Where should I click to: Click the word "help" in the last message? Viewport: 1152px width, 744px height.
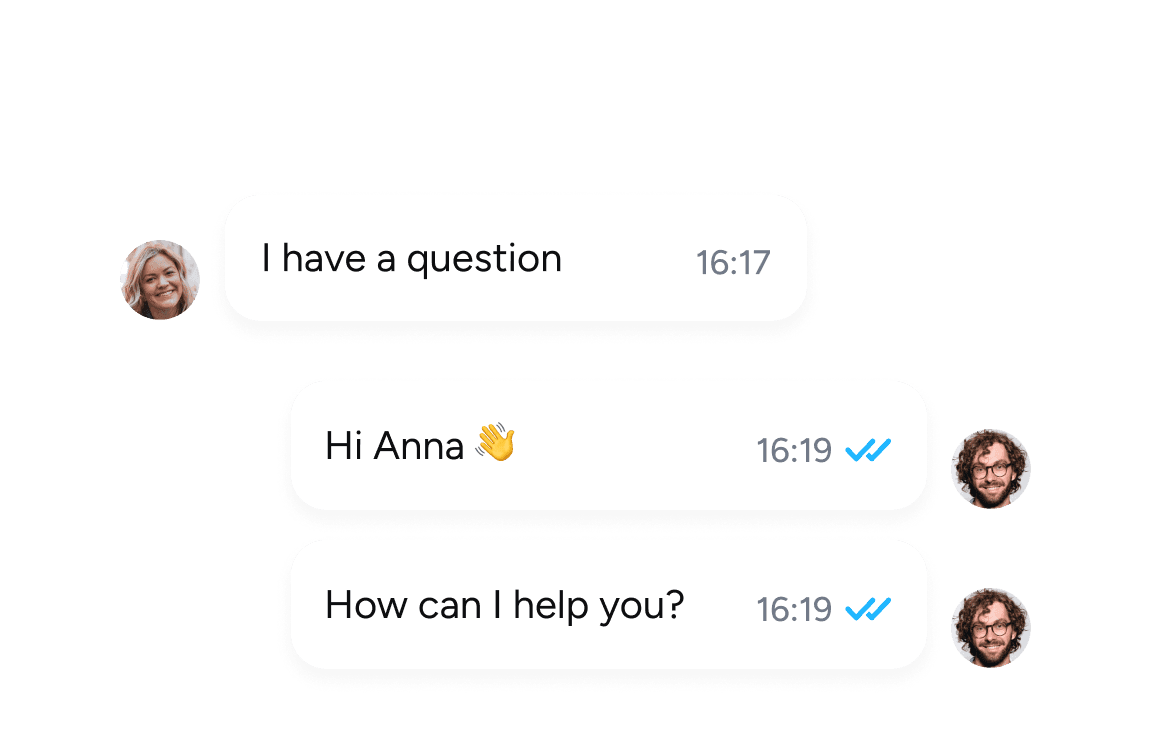click(x=552, y=605)
